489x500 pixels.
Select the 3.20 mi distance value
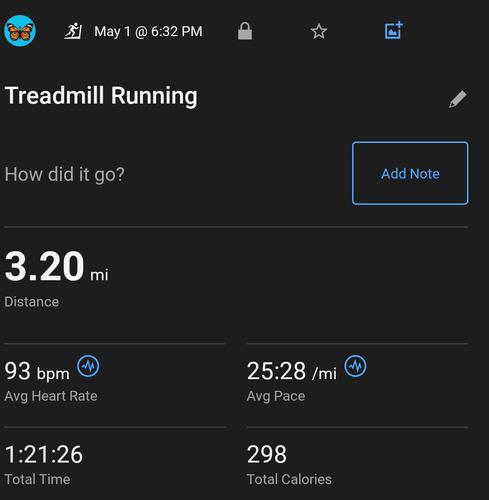pos(56,267)
